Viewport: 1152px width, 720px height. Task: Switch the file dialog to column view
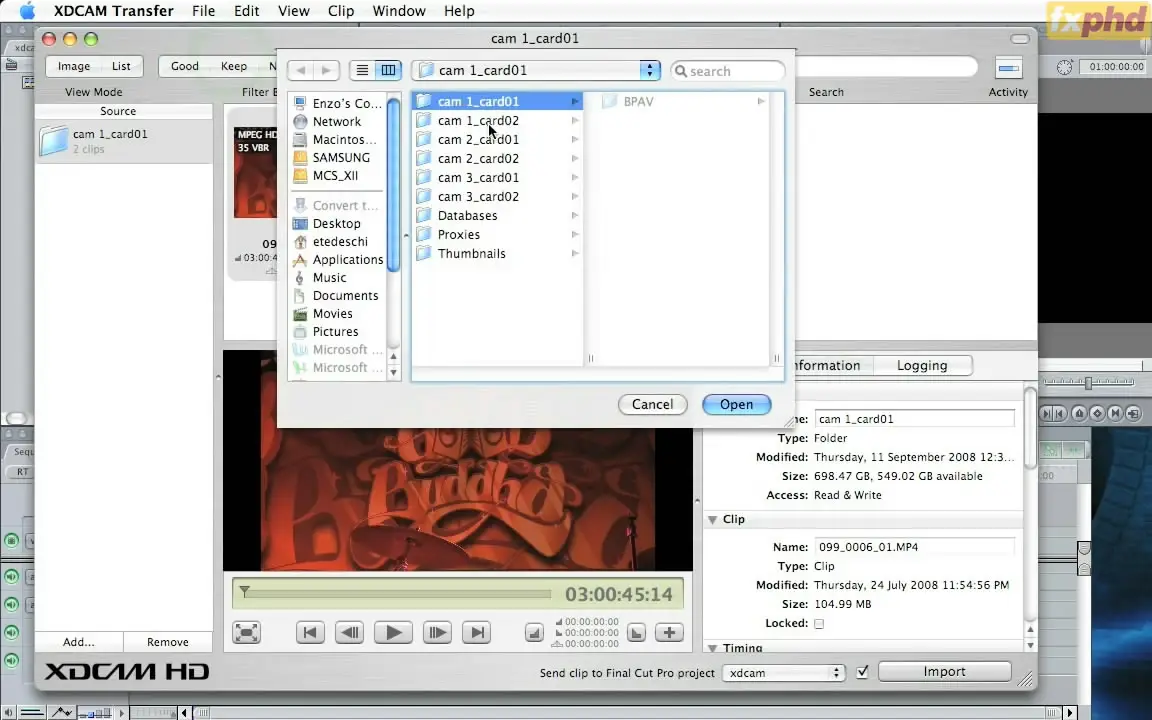click(x=388, y=71)
